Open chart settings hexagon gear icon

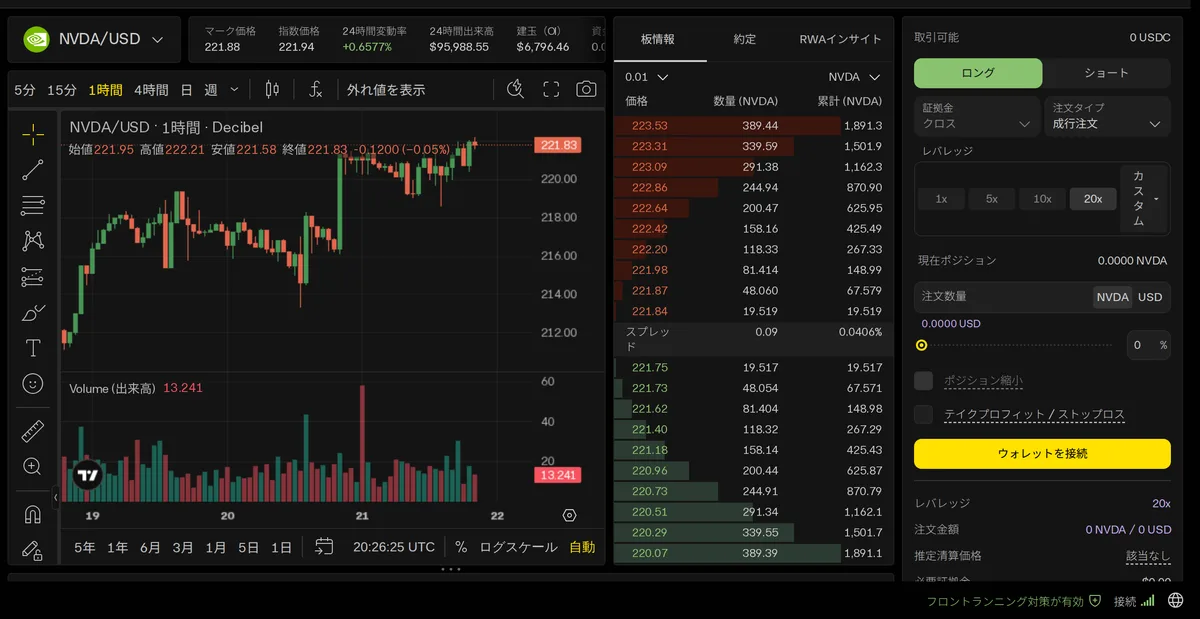pos(569,516)
